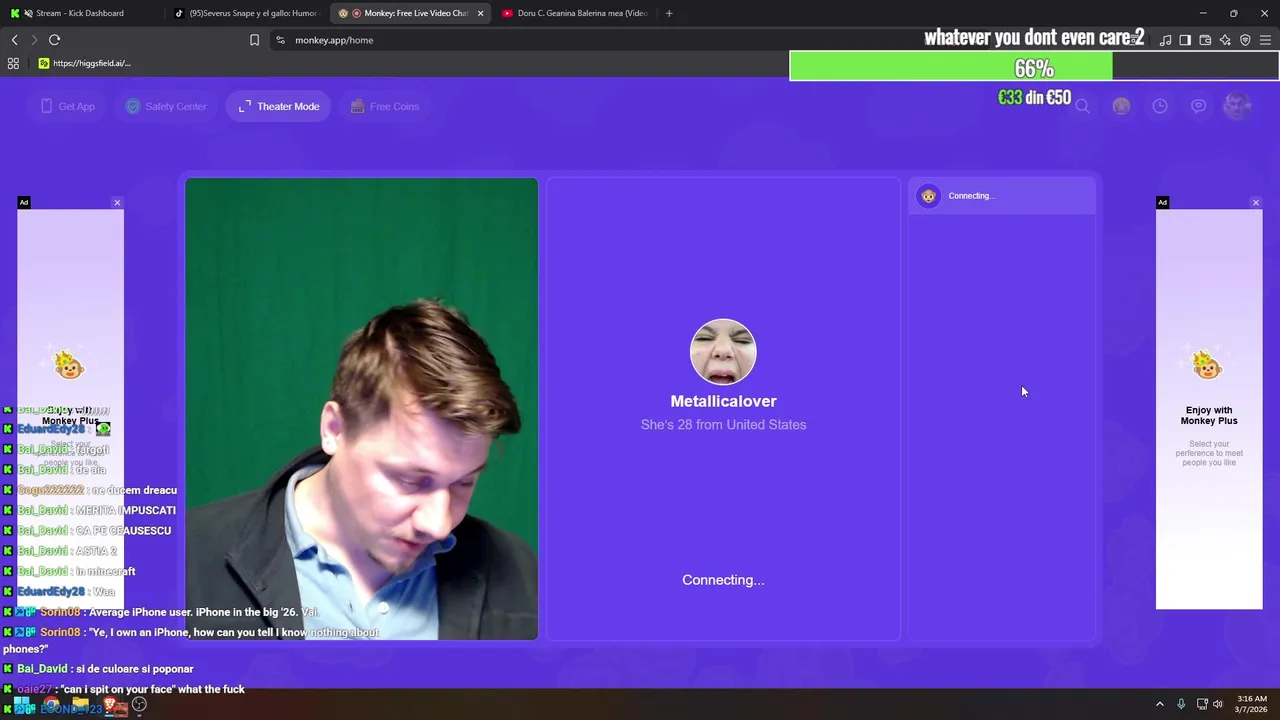The image size is (1280, 720).
Task: Click the microphone tray icon
Action: [1181, 704]
